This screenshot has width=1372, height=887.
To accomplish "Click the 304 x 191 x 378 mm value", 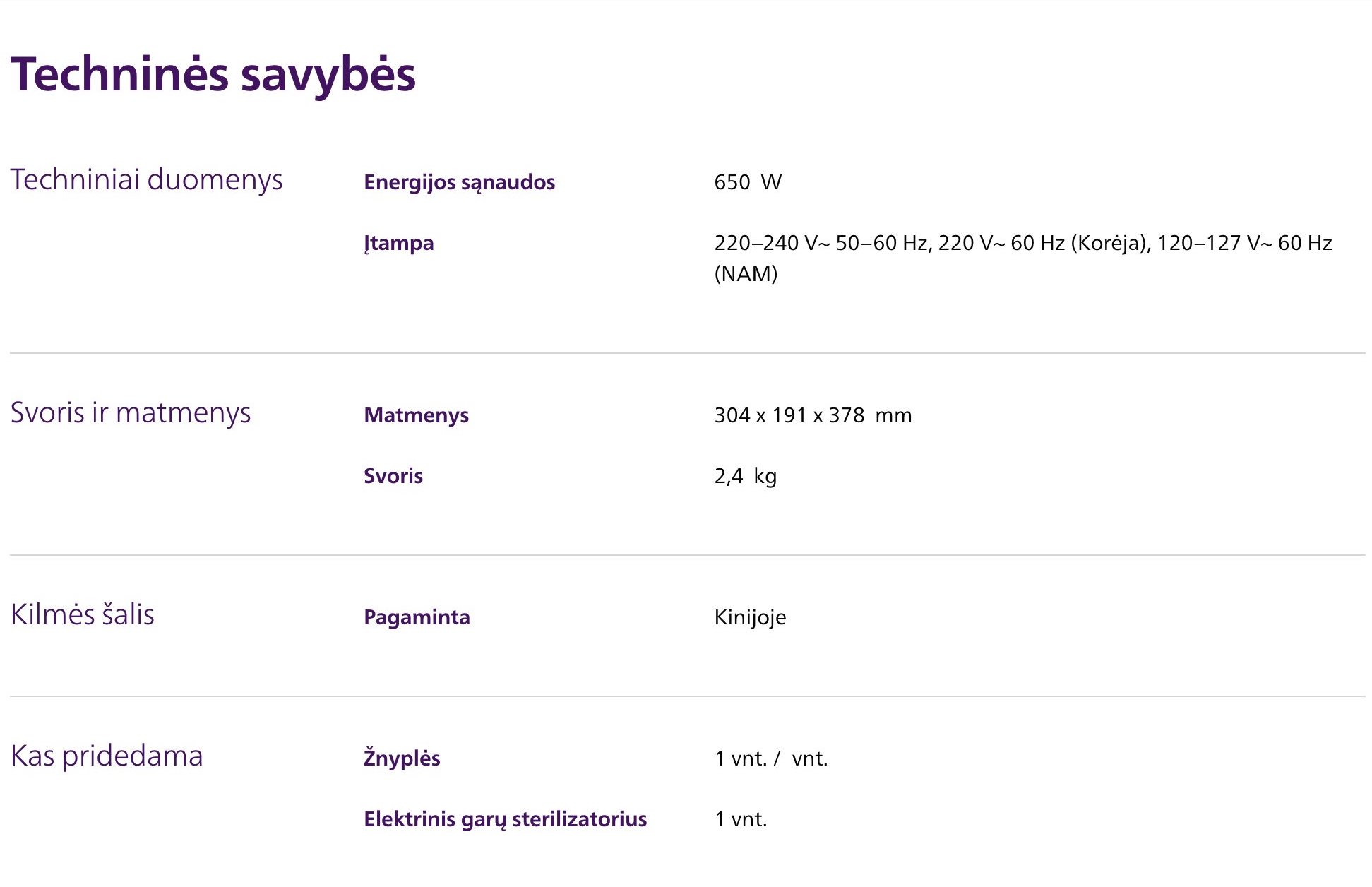I will click(812, 415).
